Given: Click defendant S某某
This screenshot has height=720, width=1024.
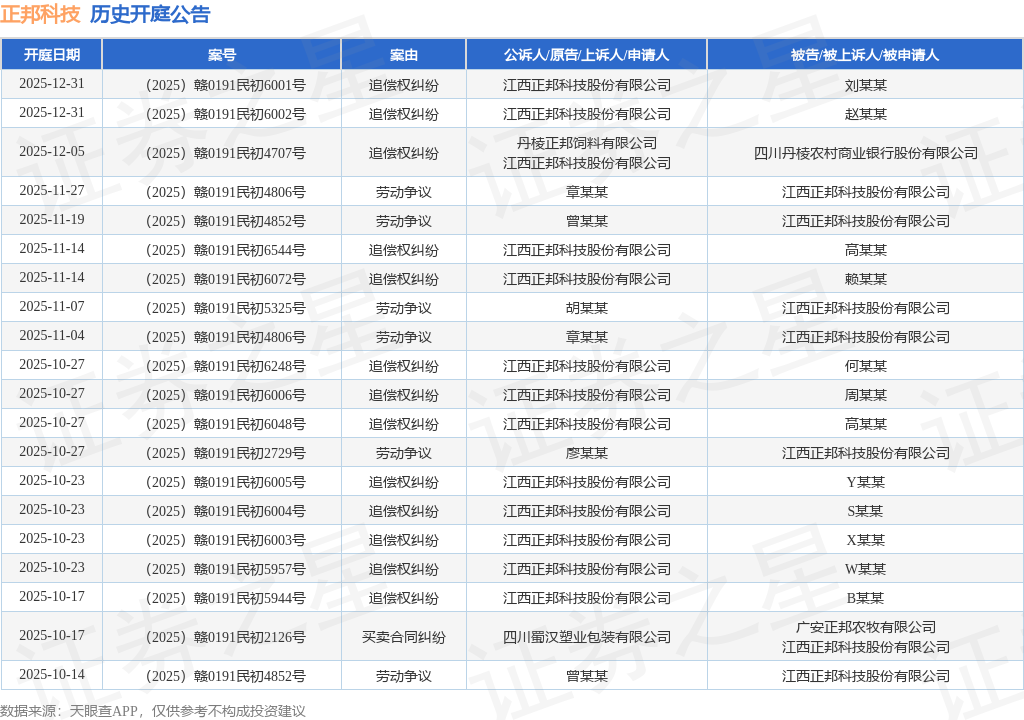Looking at the screenshot, I should (865, 511).
